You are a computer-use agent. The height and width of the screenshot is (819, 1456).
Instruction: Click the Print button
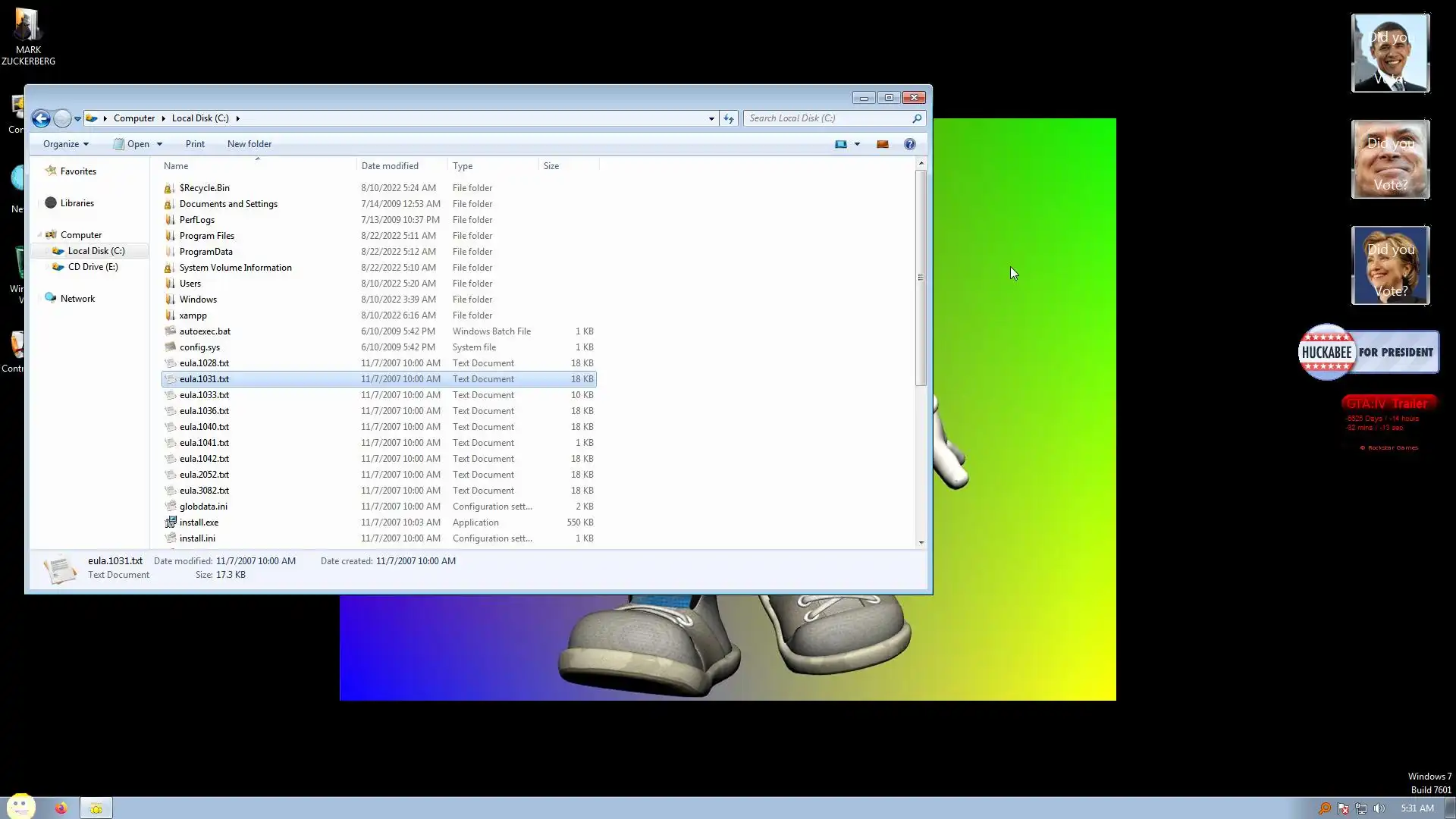point(195,144)
